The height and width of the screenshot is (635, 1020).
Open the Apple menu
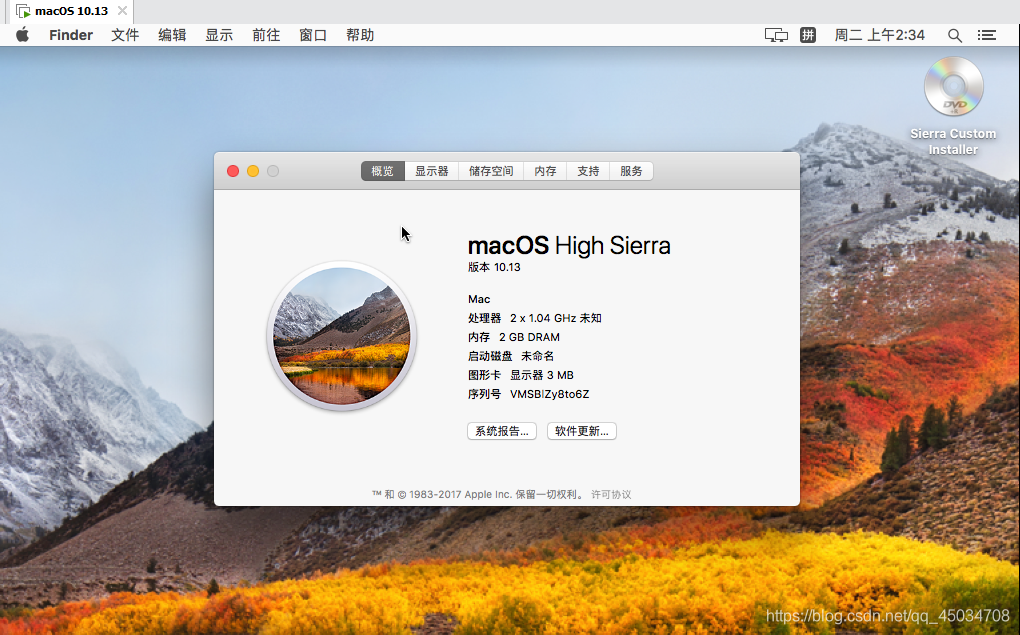coord(23,34)
